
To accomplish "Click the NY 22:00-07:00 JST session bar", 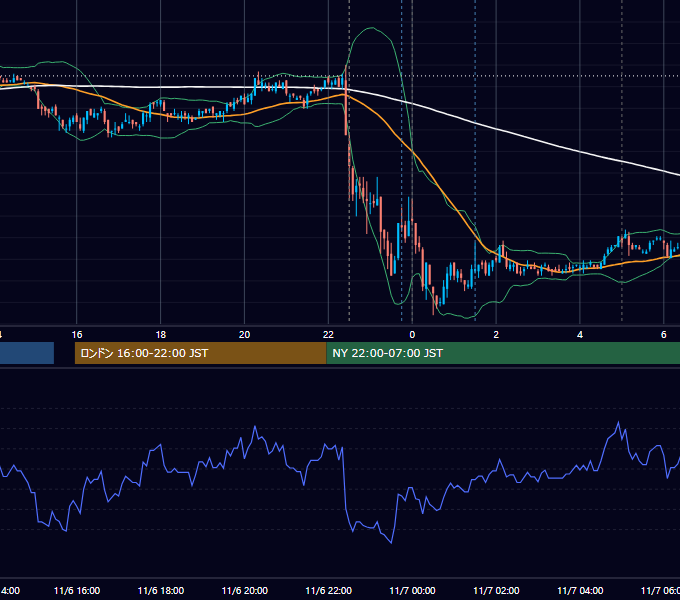I will (503, 353).
